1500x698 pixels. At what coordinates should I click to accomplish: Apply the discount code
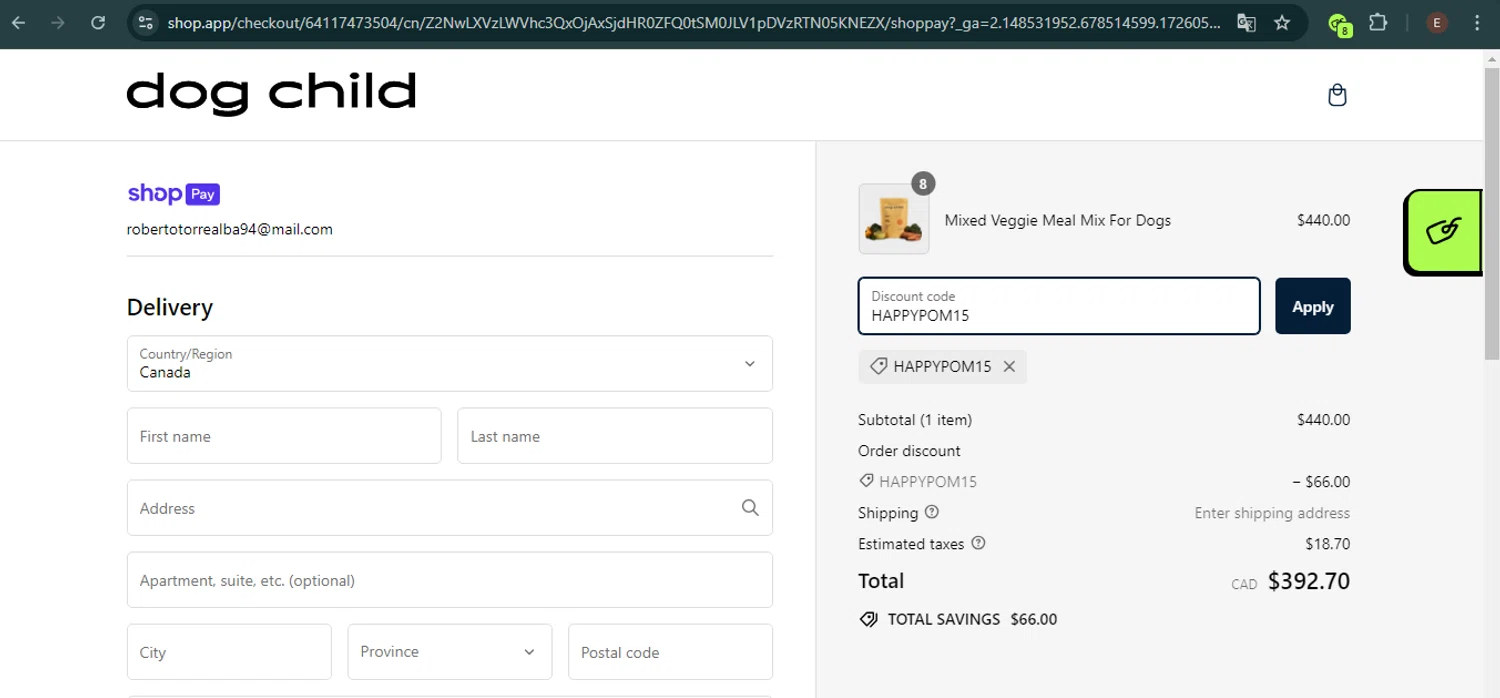[1312, 306]
